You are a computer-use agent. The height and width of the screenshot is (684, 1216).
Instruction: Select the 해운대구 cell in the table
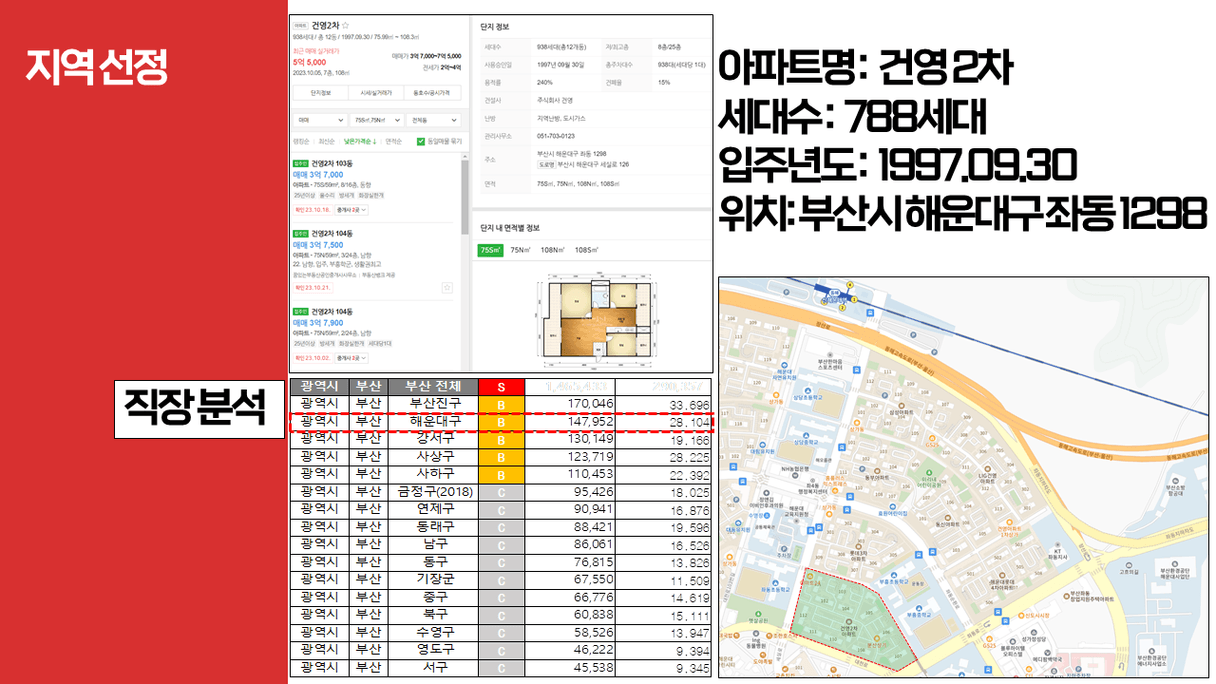pos(433,422)
